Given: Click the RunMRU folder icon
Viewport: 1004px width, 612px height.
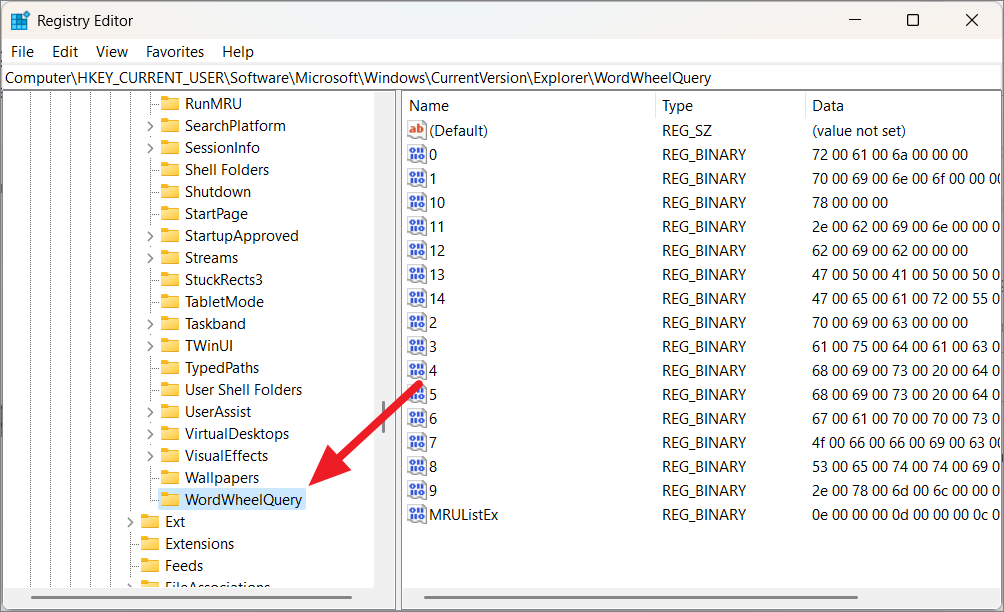Looking at the screenshot, I should tap(170, 104).
